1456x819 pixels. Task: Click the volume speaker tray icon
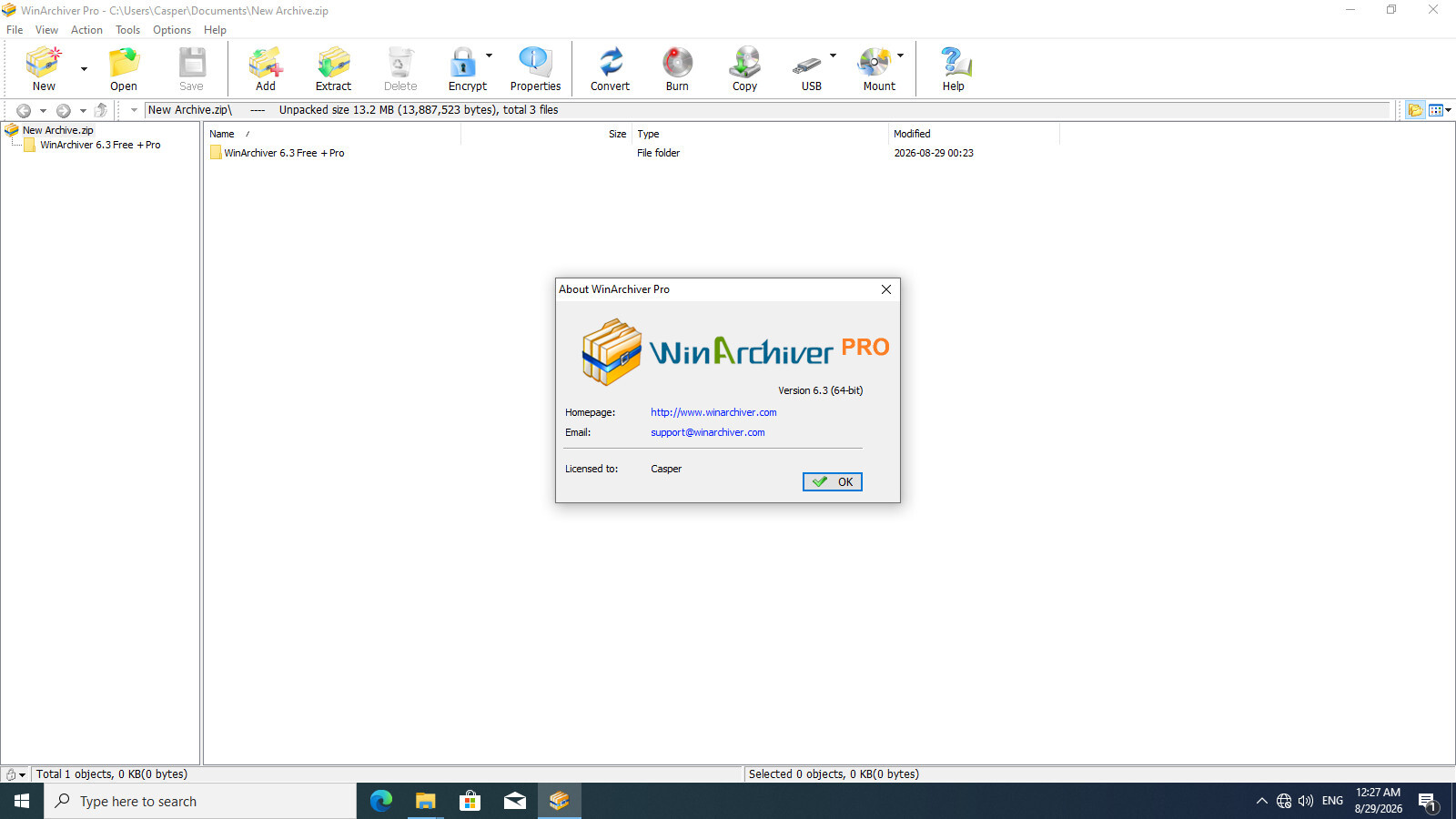[1306, 801]
